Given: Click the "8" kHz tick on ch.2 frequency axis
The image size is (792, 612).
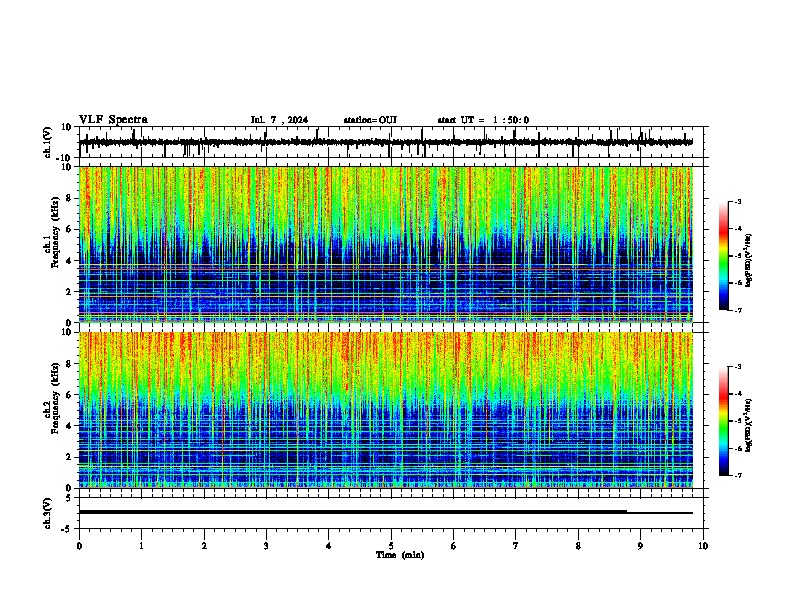Looking at the screenshot, I should pos(69,364).
